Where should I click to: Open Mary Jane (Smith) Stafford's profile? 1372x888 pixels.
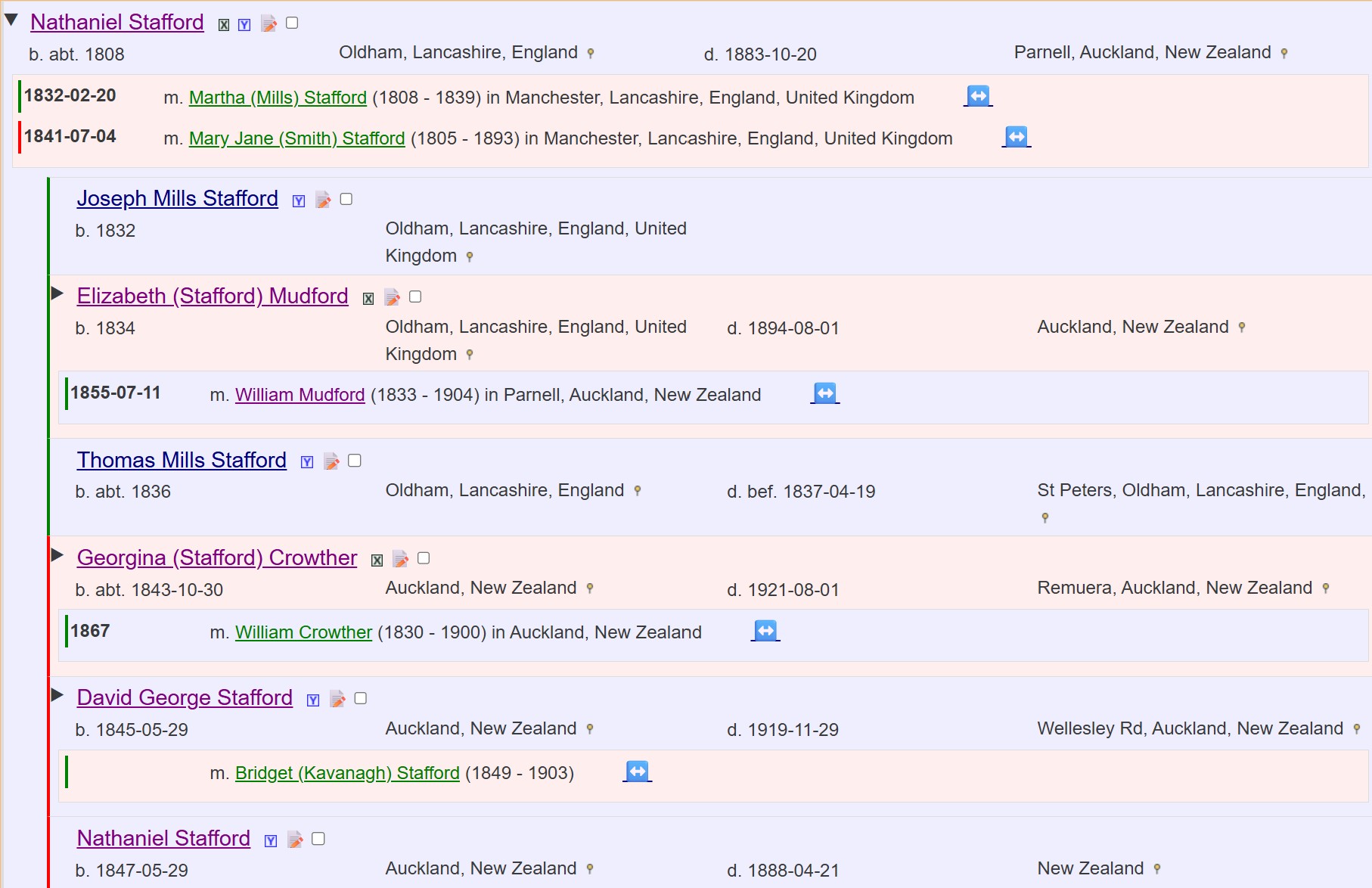(x=296, y=138)
